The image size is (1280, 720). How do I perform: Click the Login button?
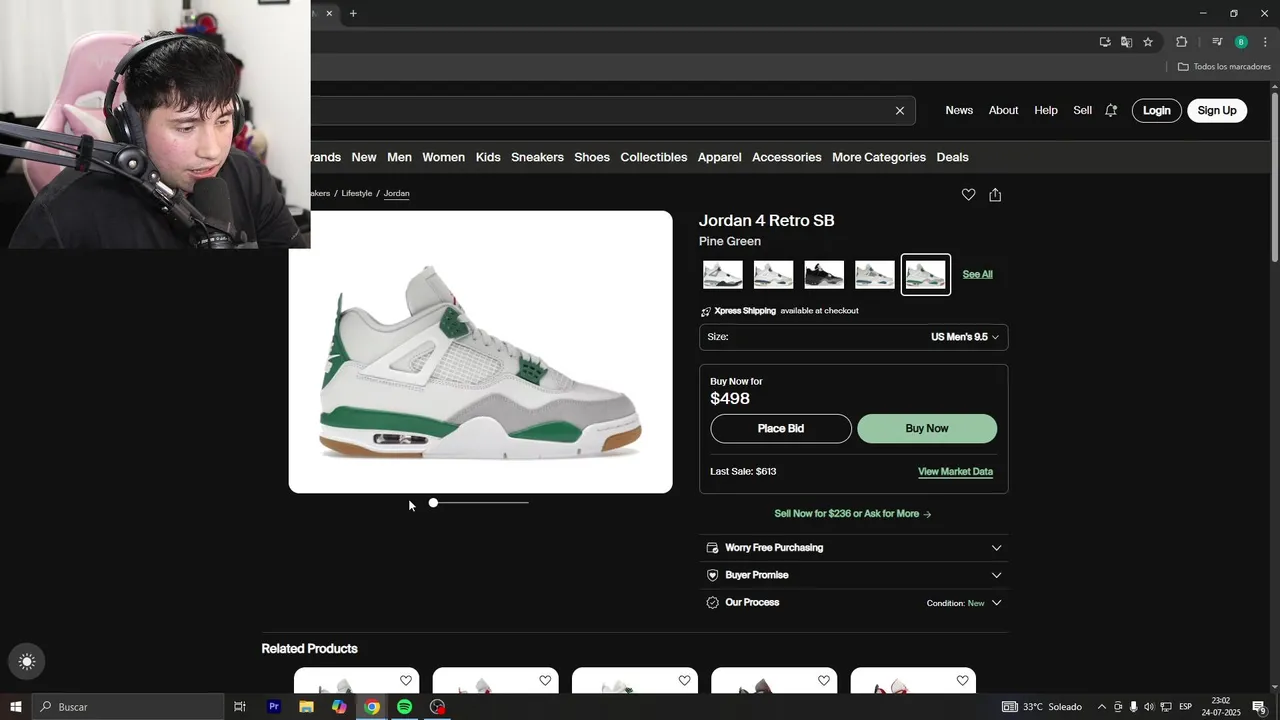click(1157, 111)
